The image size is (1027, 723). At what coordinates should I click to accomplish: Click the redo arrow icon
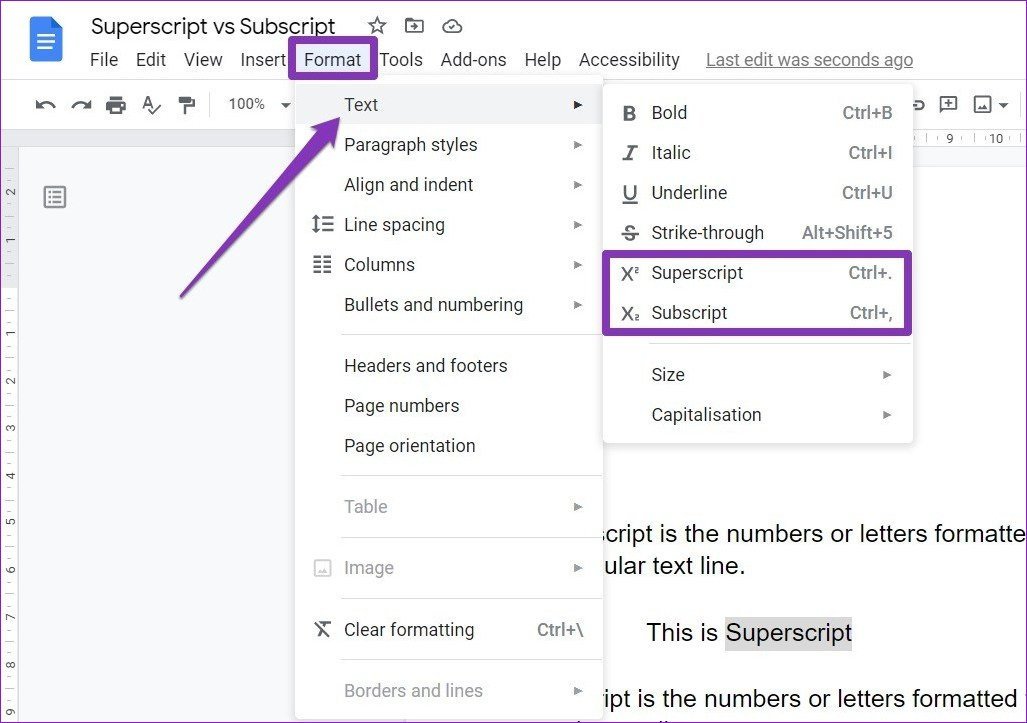tap(81, 105)
